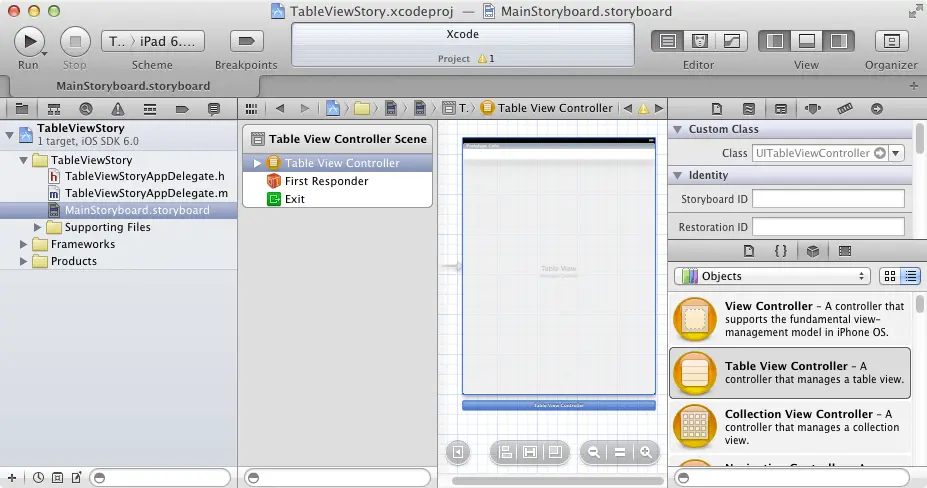
Task: Click the Run button in toolbar
Action: tap(30, 41)
